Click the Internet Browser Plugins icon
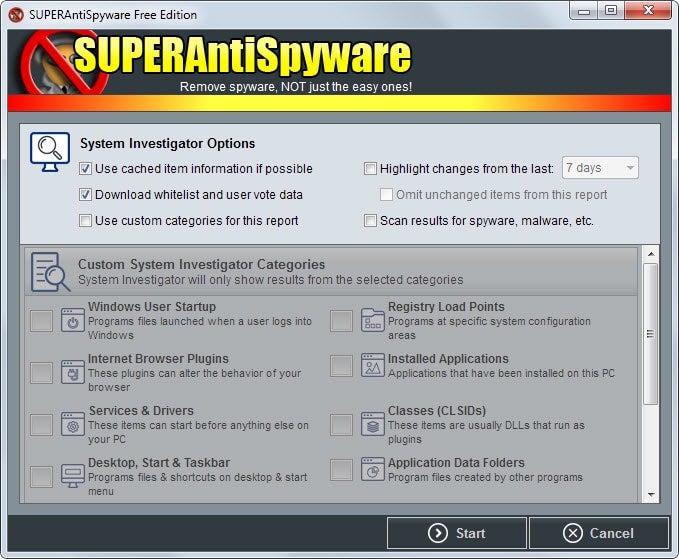This screenshot has height=559, width=679. coord(73,372)
